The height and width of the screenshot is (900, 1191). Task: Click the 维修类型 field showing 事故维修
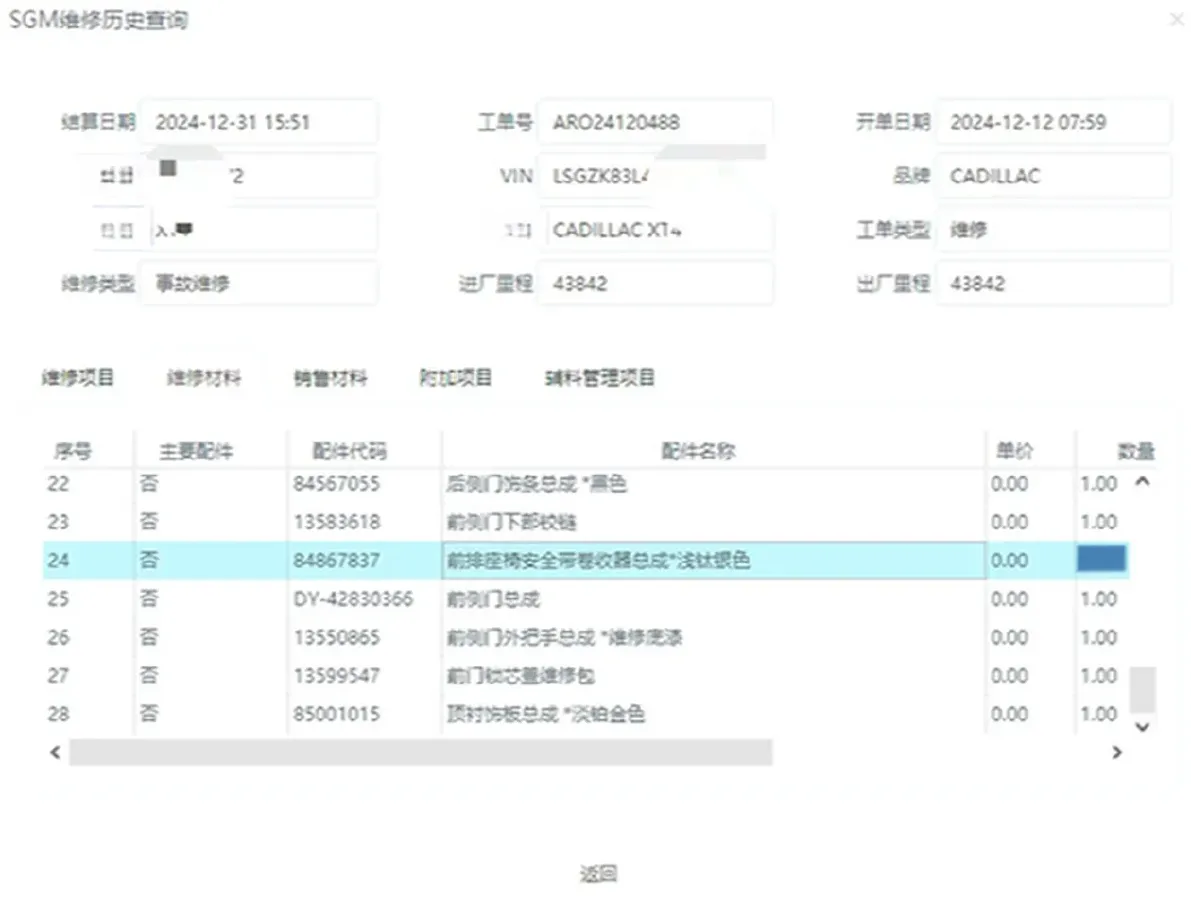pos(259,283)
